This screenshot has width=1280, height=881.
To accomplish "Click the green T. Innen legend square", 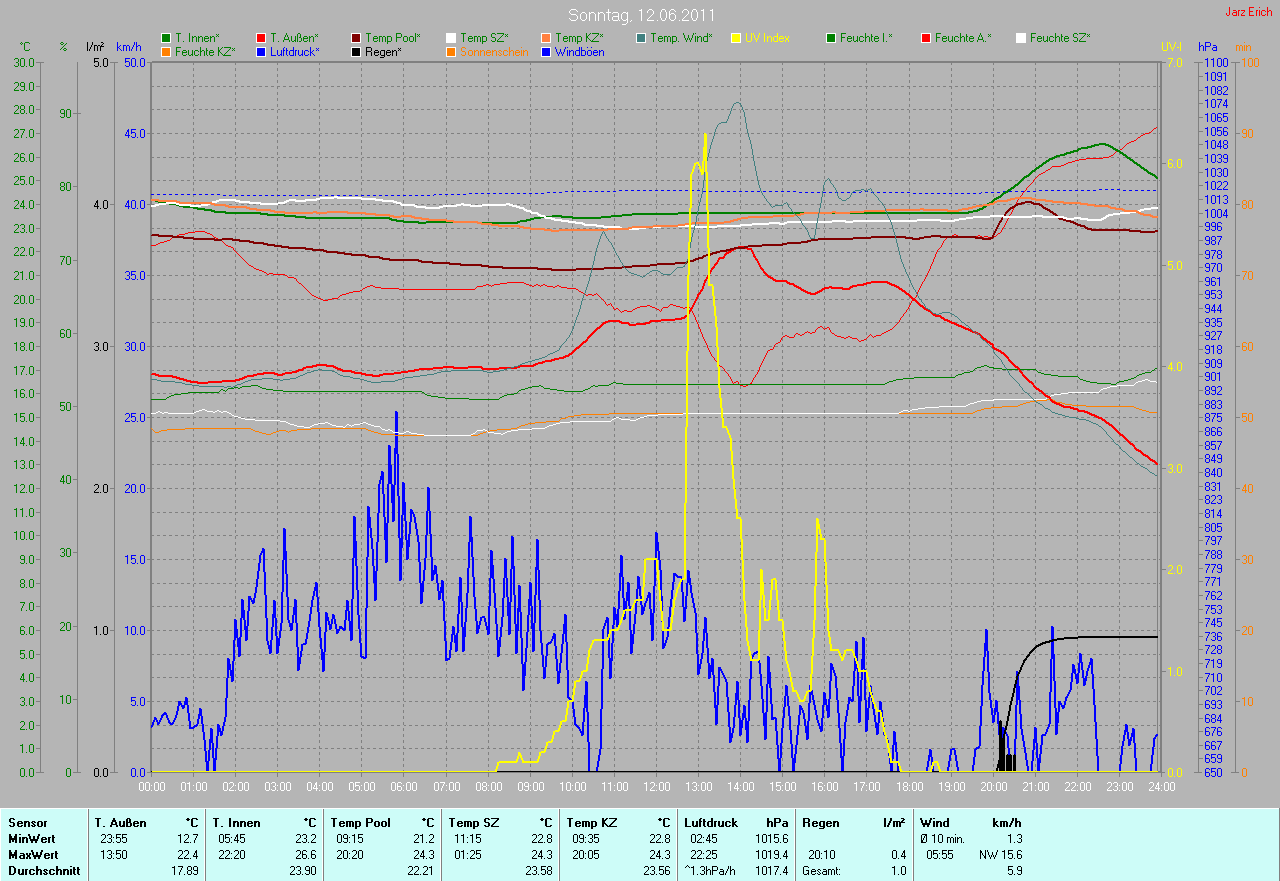I will coord(166,38).
